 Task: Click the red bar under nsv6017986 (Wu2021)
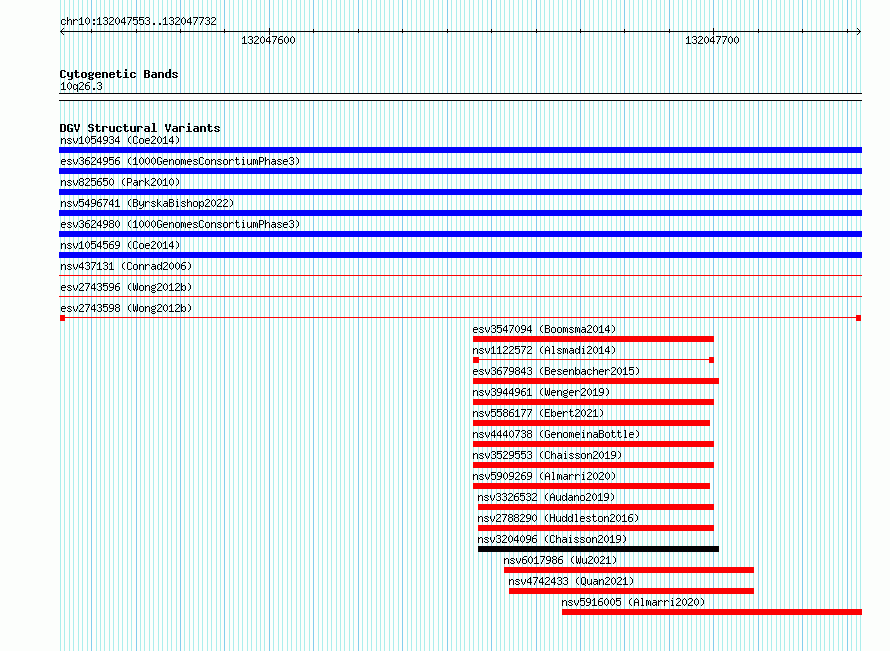click(629, 570)
